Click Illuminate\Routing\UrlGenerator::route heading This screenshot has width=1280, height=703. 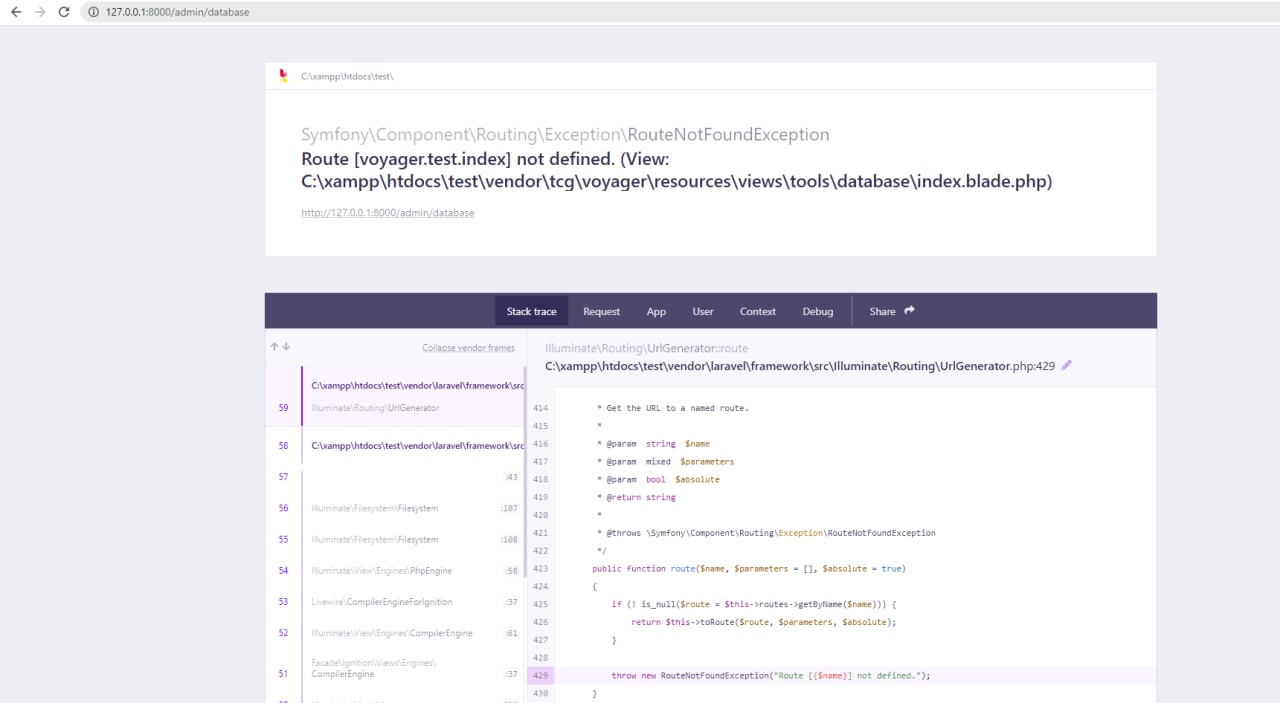click(x=646, y=348)
